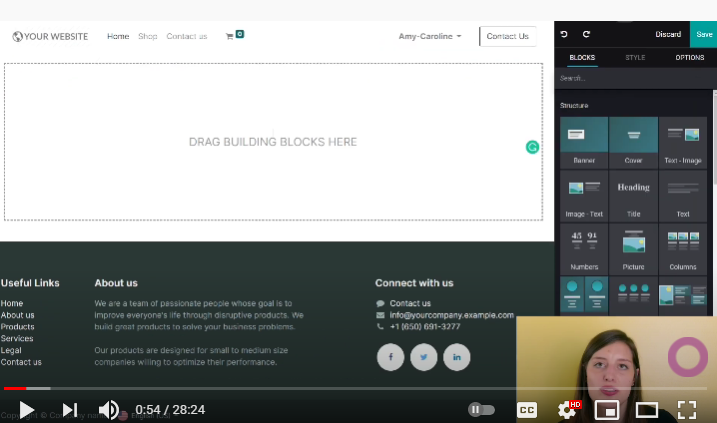Open the LinkedIn social link
This screenshot has width=717, height=423.
click(457, 357)
